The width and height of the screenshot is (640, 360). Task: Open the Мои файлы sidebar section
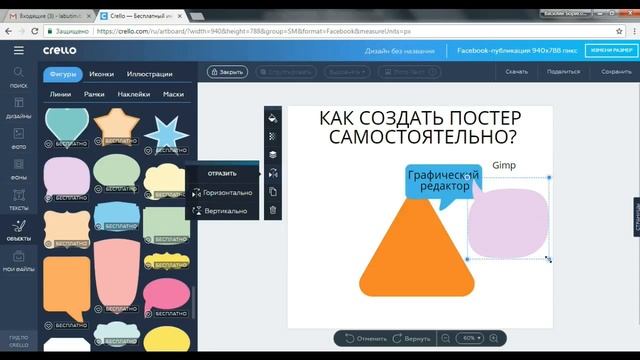19,261
